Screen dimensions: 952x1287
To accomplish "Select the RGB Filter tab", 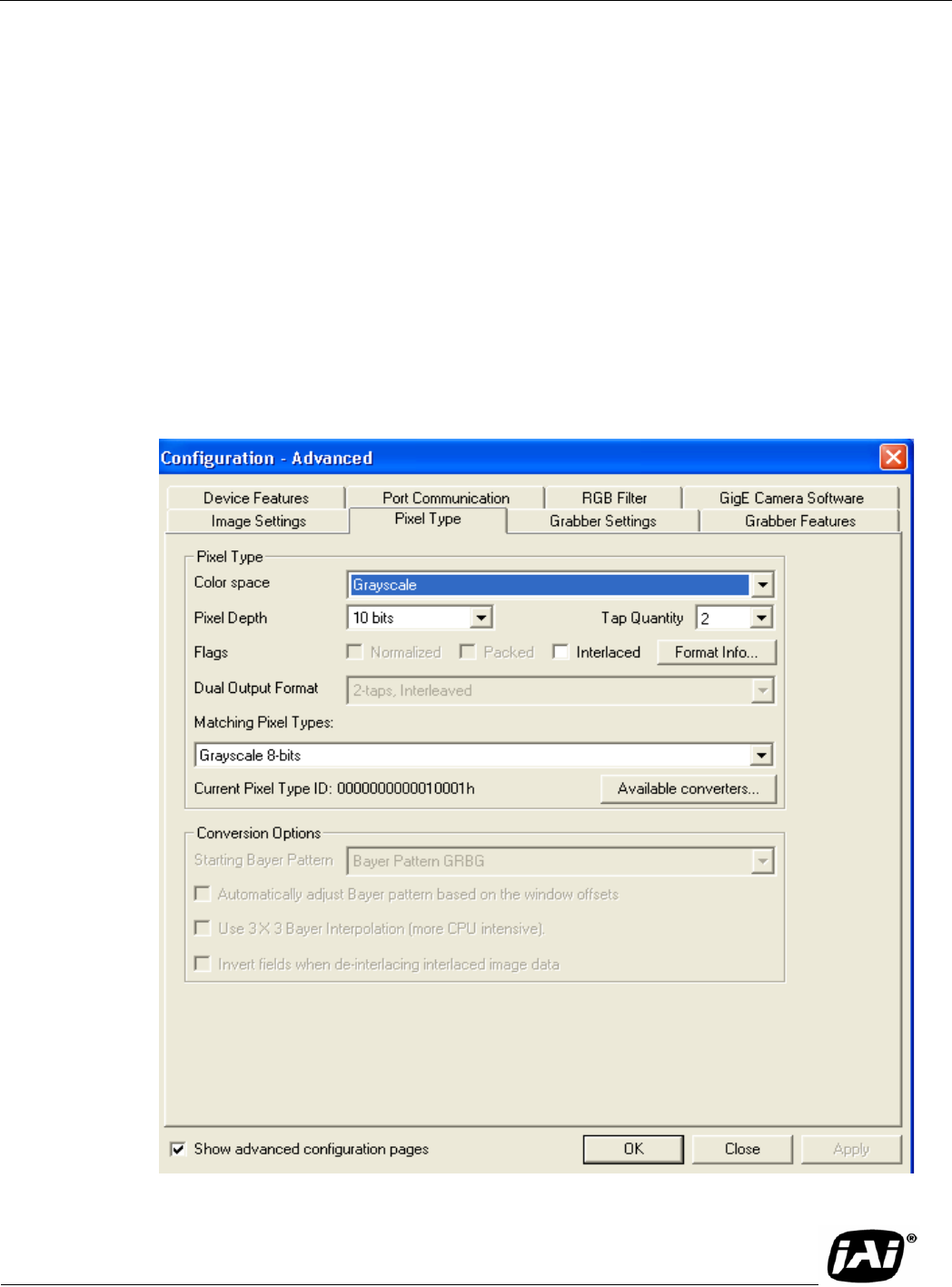I will coord(614,498).
